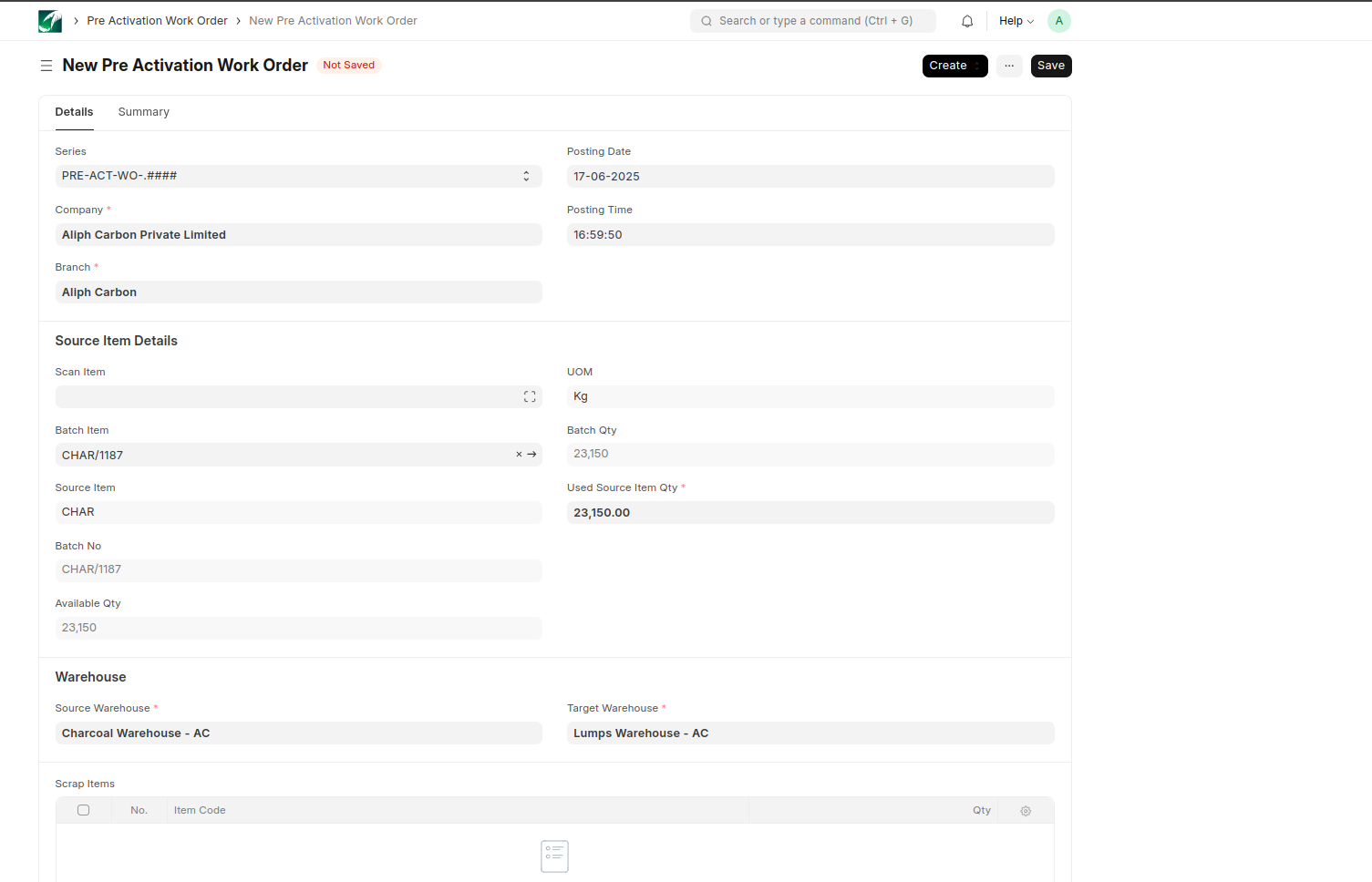This screenshot has width=1372, height=882.
Task: Edit the Used Source Item Qty field
Action: [810, 513]
